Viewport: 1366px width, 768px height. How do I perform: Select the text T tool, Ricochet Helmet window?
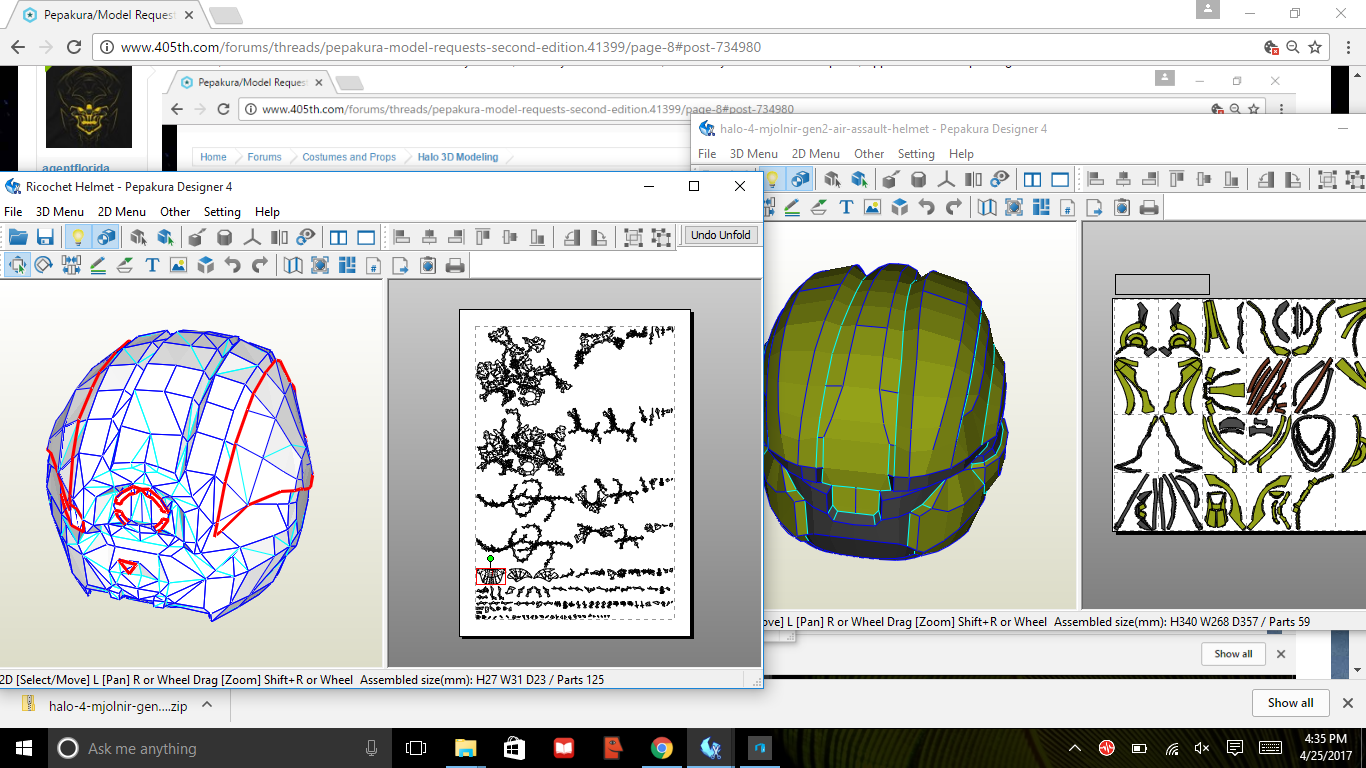[152, 265]
